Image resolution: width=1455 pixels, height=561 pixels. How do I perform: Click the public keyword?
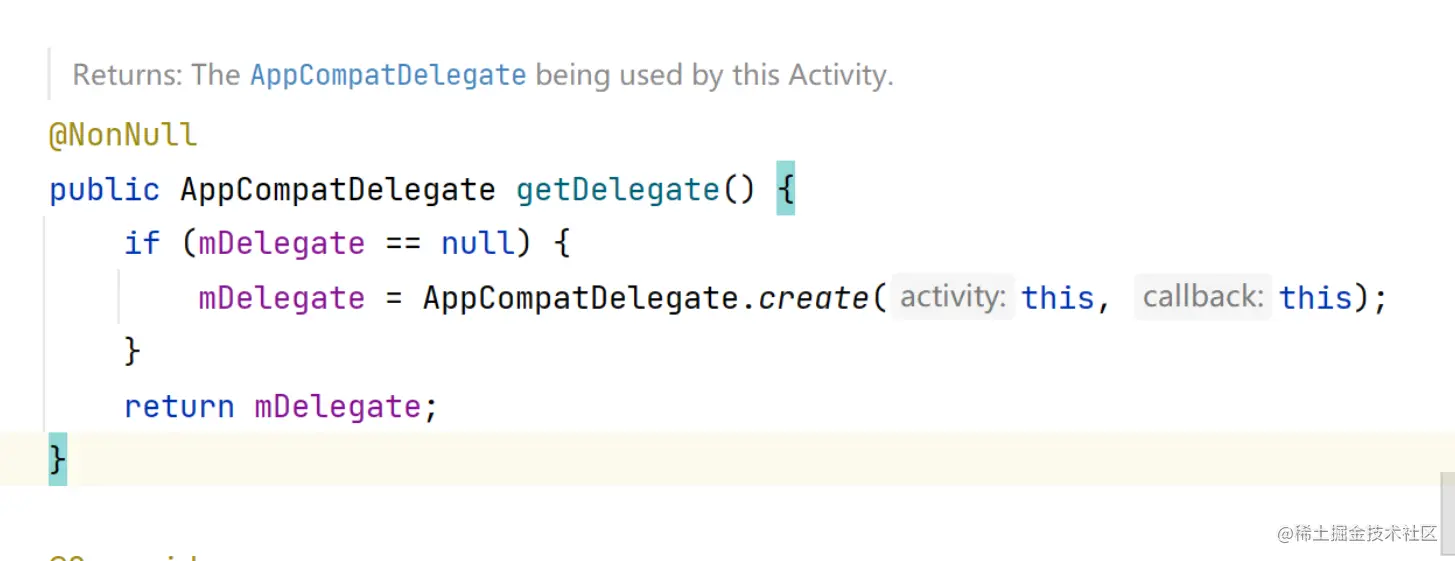(104, 189)
